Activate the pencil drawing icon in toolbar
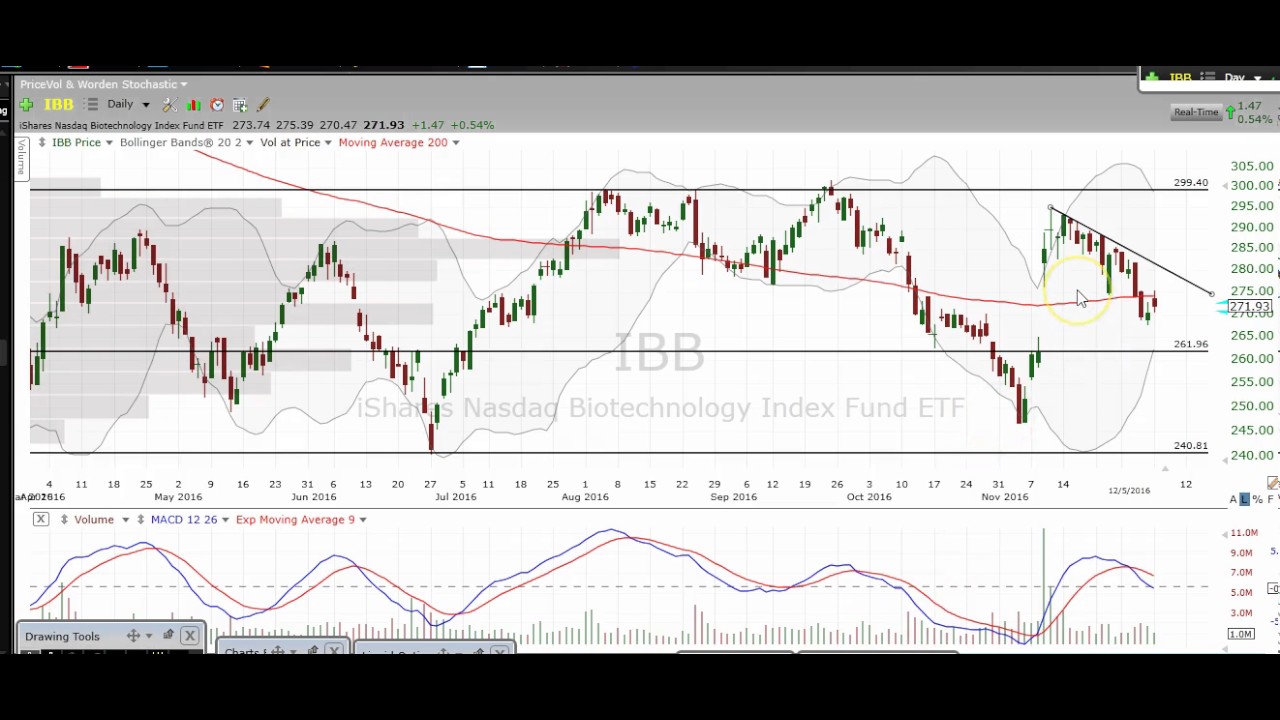 [263, 104]
